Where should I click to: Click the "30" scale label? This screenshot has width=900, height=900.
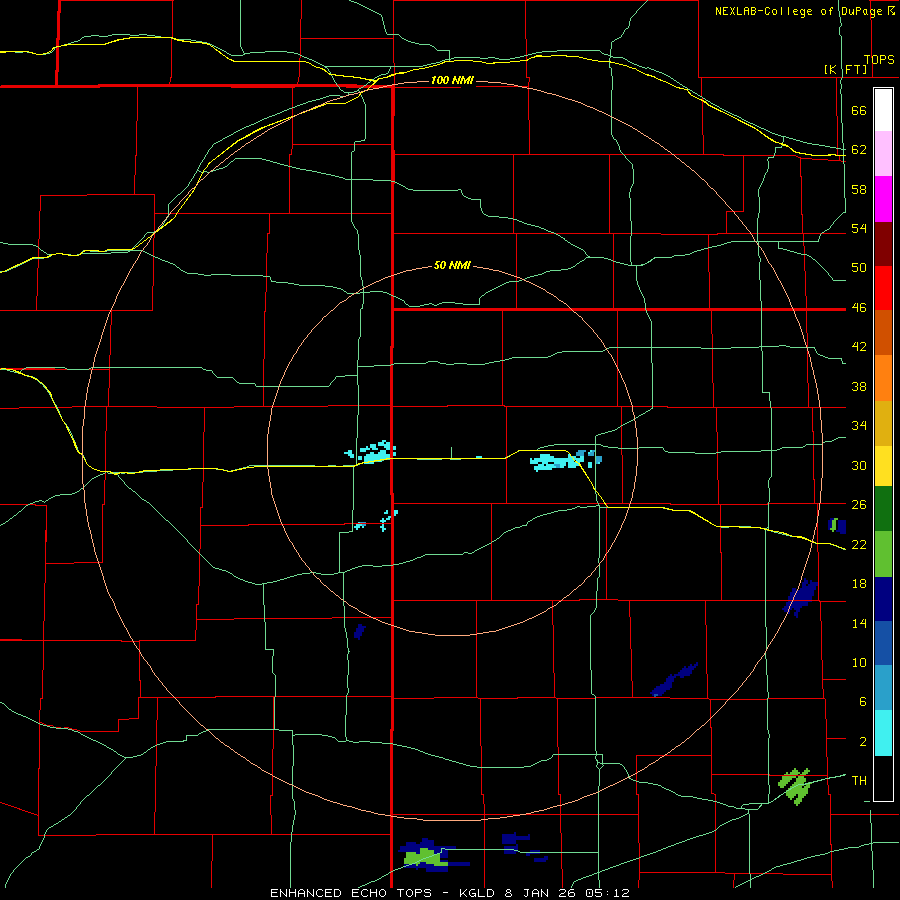click(859, 465)
